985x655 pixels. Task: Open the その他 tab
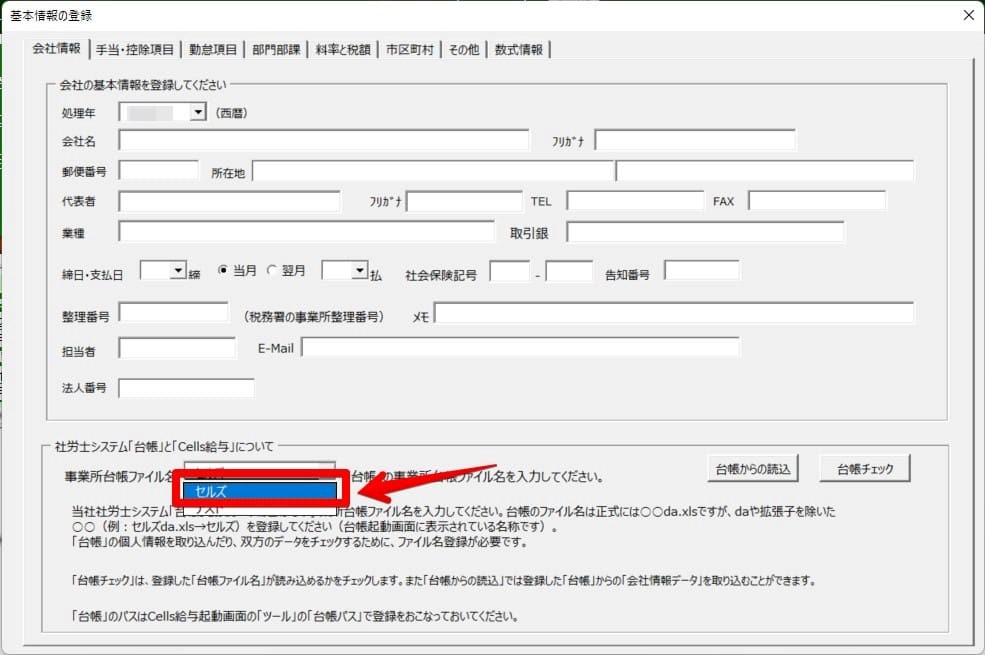pos(464,49)
